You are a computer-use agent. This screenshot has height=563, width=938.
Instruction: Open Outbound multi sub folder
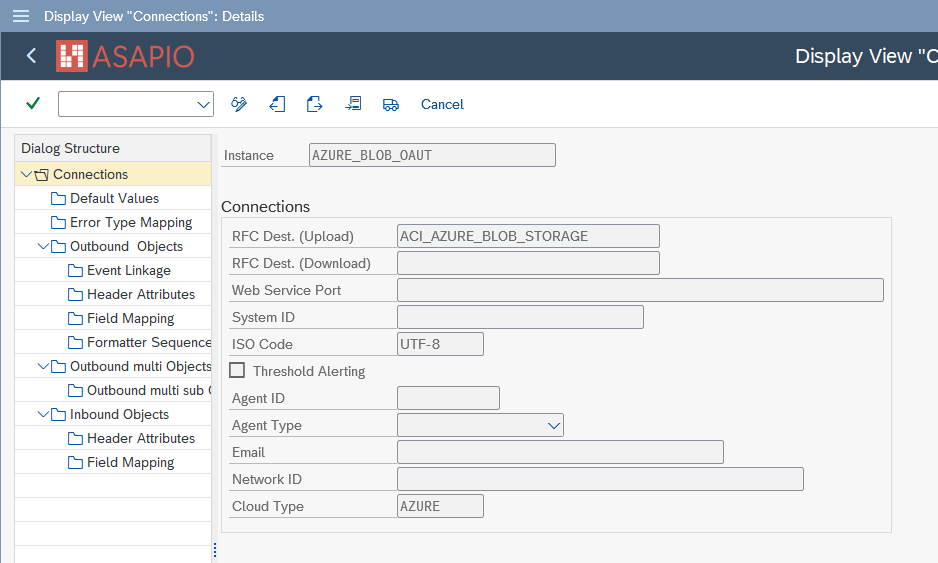[149, 390]
